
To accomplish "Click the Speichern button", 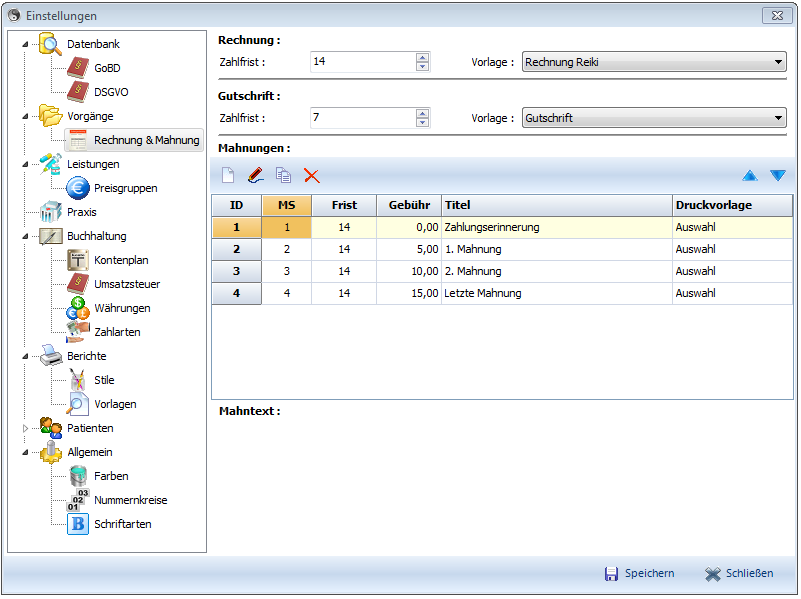I will click(639, 574).
